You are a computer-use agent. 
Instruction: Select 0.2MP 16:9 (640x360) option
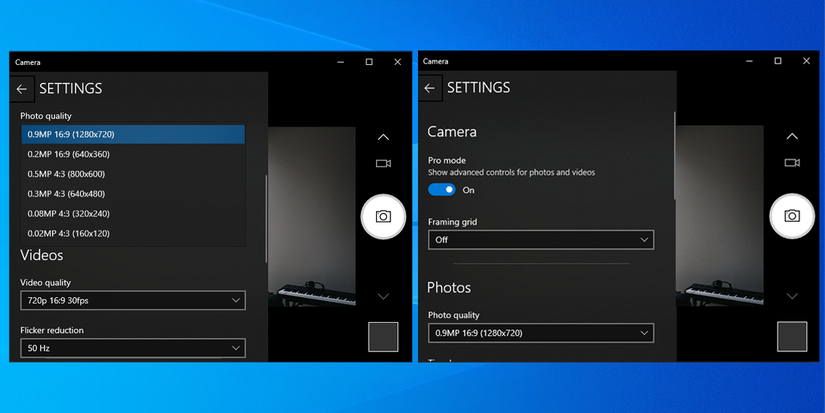click(x=133, y=154)
